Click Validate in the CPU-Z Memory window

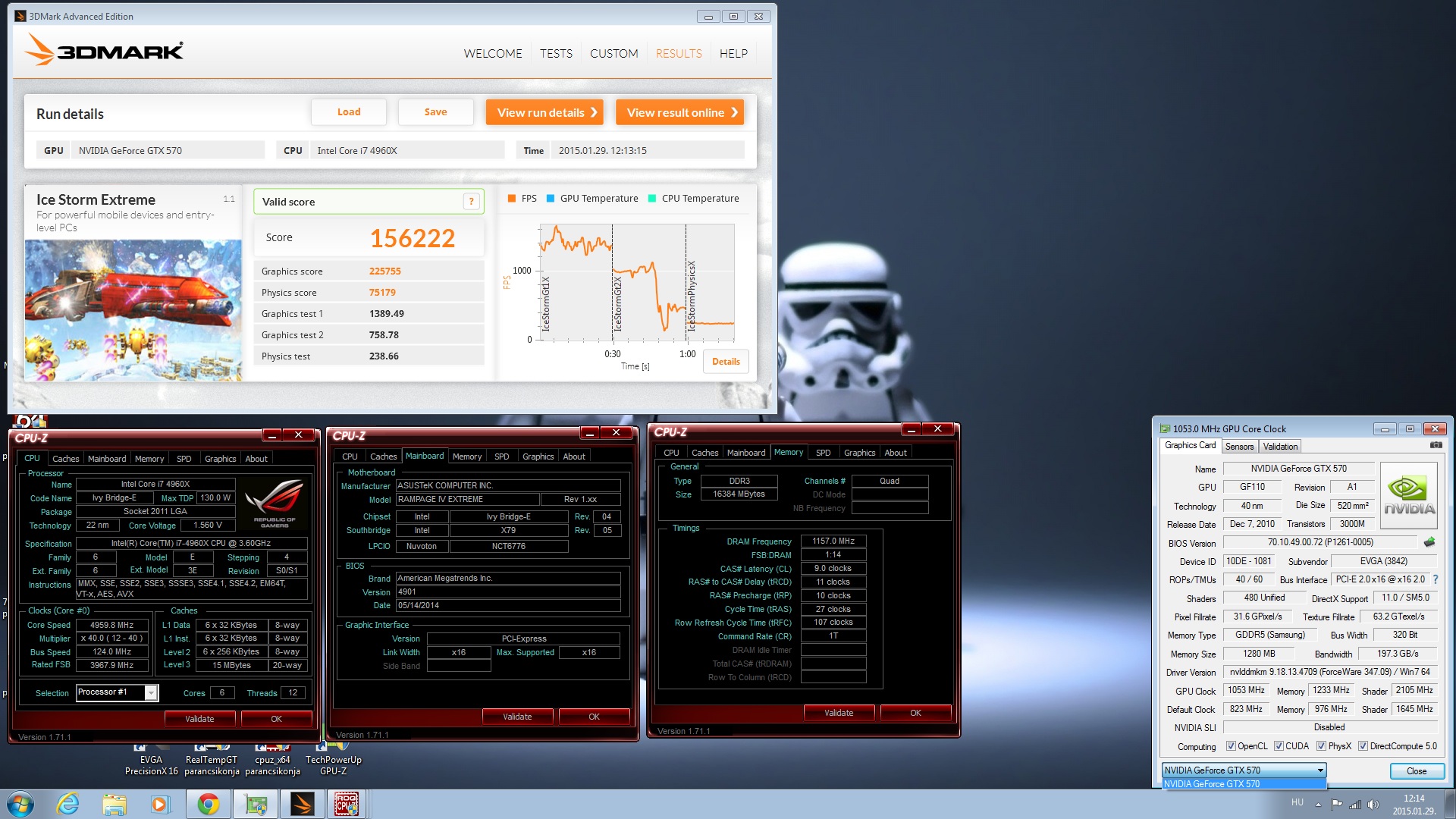839,713
